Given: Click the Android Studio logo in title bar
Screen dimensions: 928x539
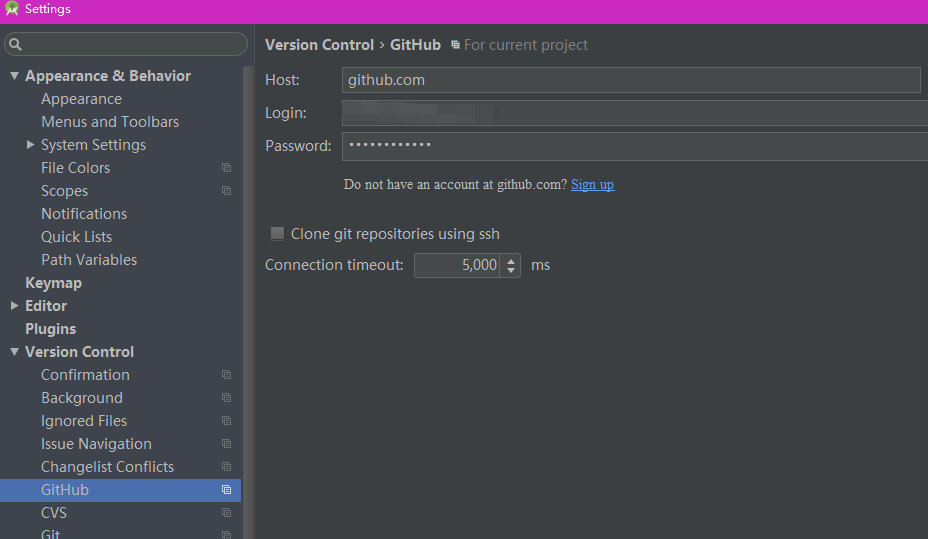Looking at the screenshot, I should pos(12,9).
